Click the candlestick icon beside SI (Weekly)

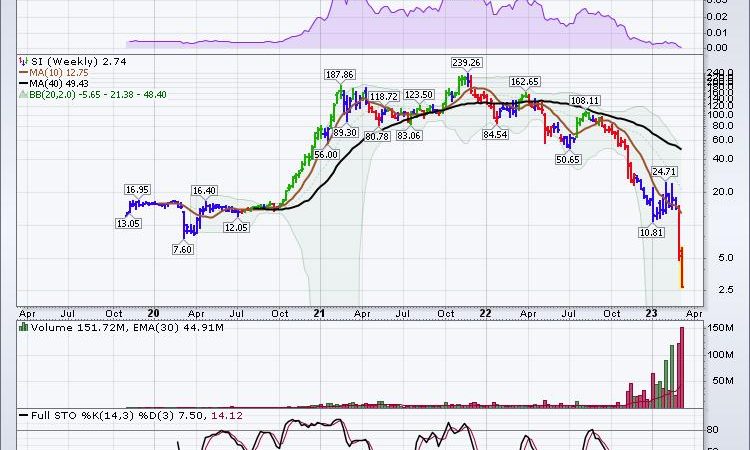(x=23, y=62)
